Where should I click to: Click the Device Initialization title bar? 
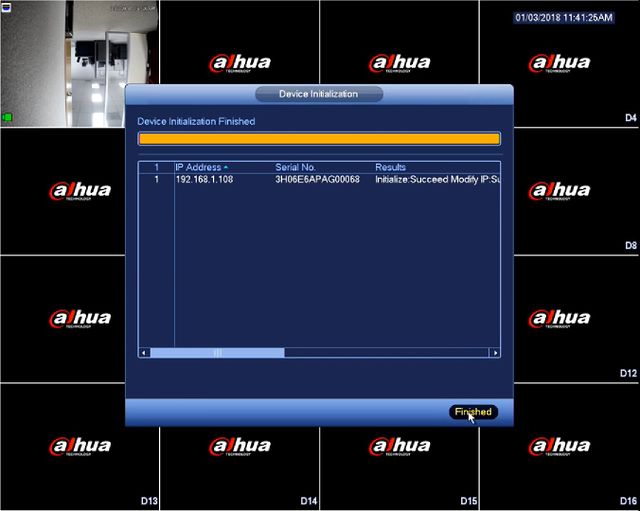(319, 94)
